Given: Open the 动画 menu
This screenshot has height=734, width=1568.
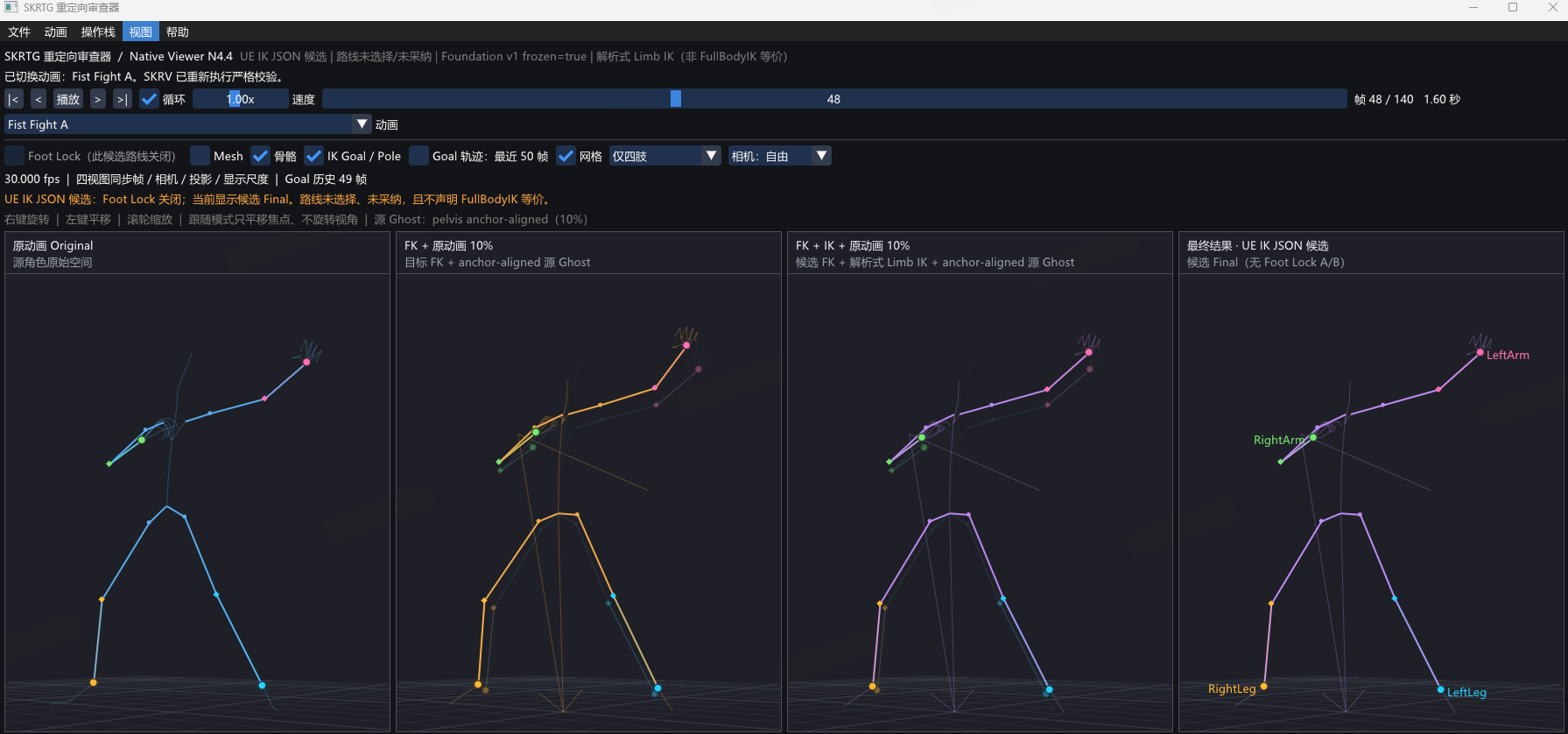Looking at the screenshot, I should point(56,32).
